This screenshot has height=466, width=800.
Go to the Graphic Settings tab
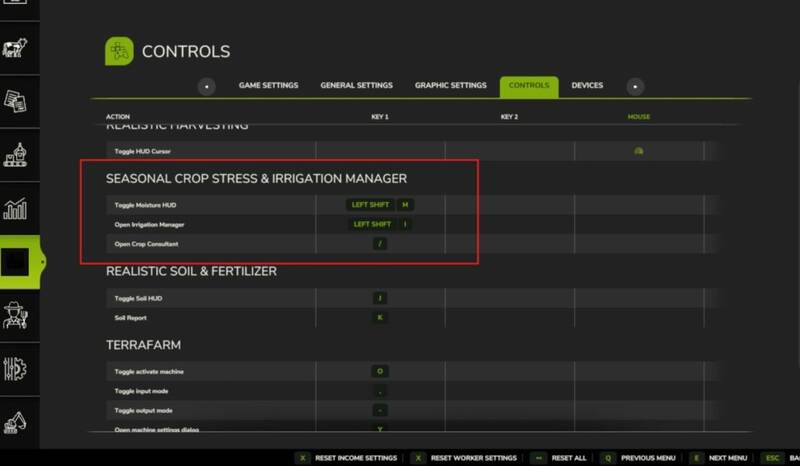450,86
